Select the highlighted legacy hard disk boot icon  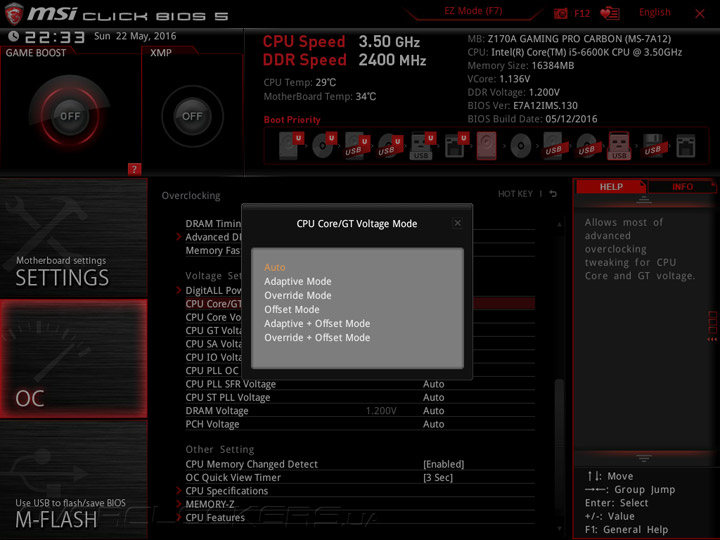[486, 146]
